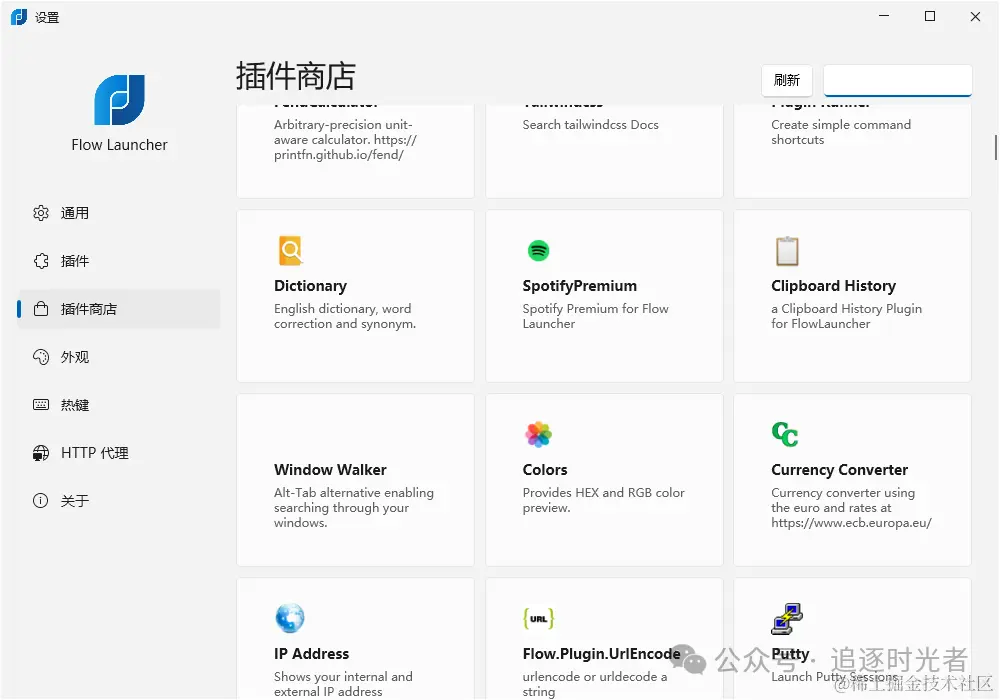The image size is (1000, 700).
Task: Open HTTP 代理 settings
Action: (119, 453)
